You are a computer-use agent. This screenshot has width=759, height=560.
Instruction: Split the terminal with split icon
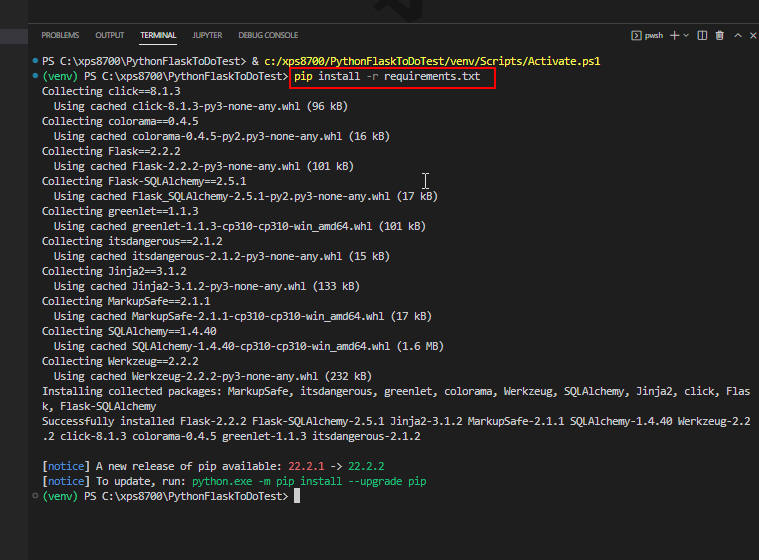[702, 35]
